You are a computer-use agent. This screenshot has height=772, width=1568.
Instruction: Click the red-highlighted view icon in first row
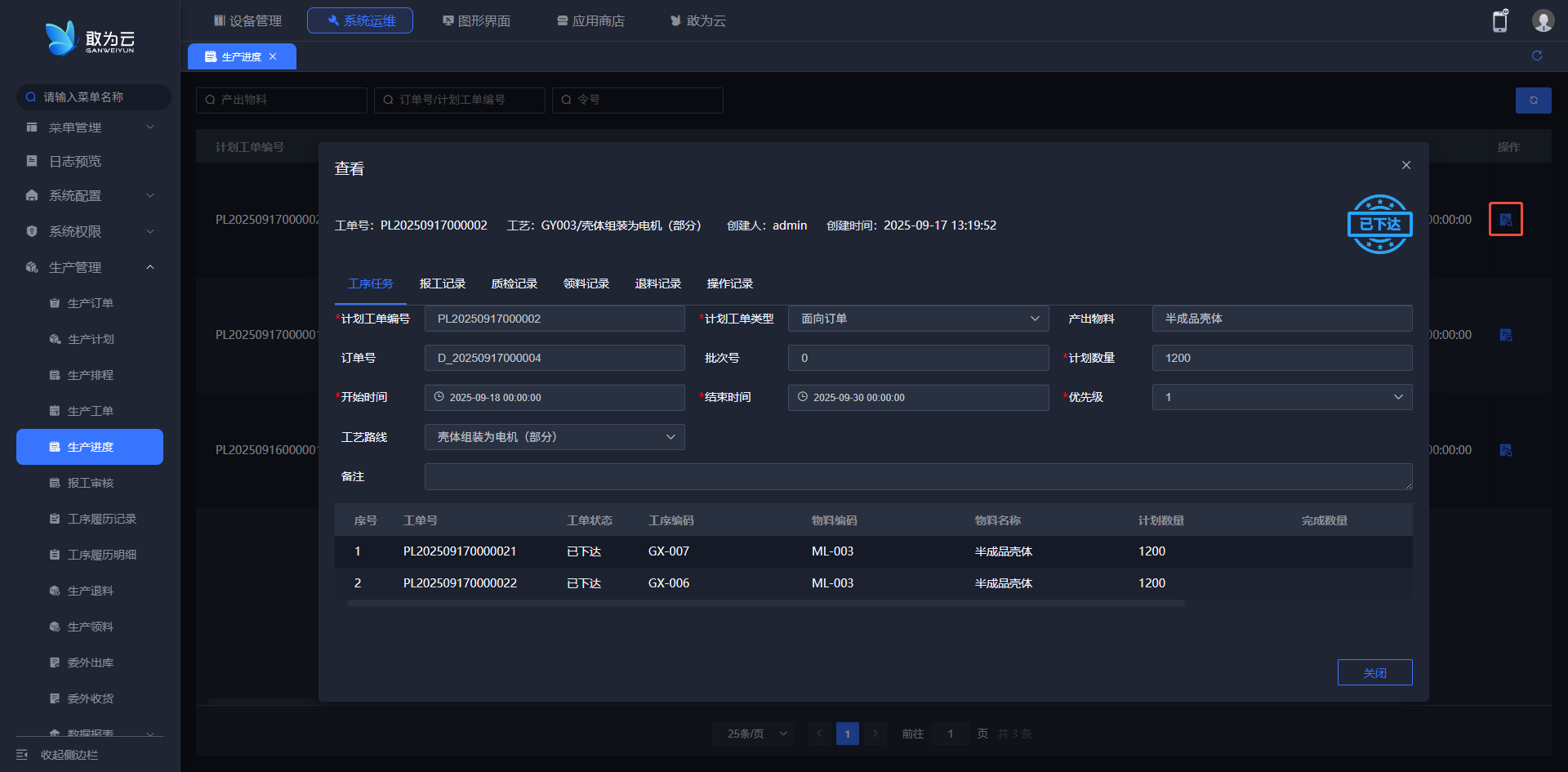tap(1505, 220)
